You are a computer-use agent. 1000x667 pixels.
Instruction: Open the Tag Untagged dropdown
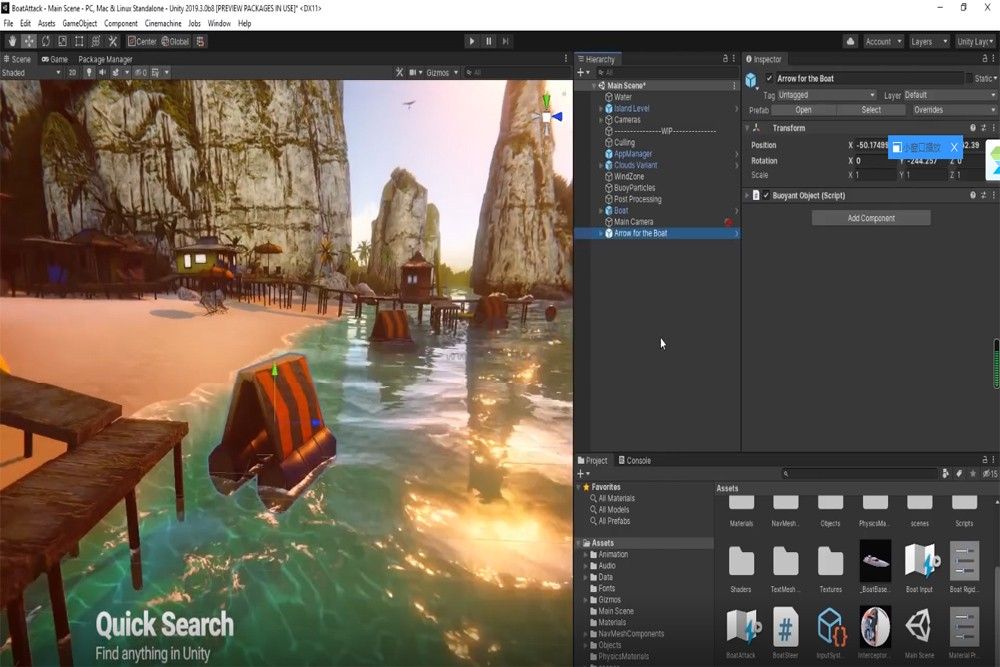pyautogui.click(x=827, y=95)
